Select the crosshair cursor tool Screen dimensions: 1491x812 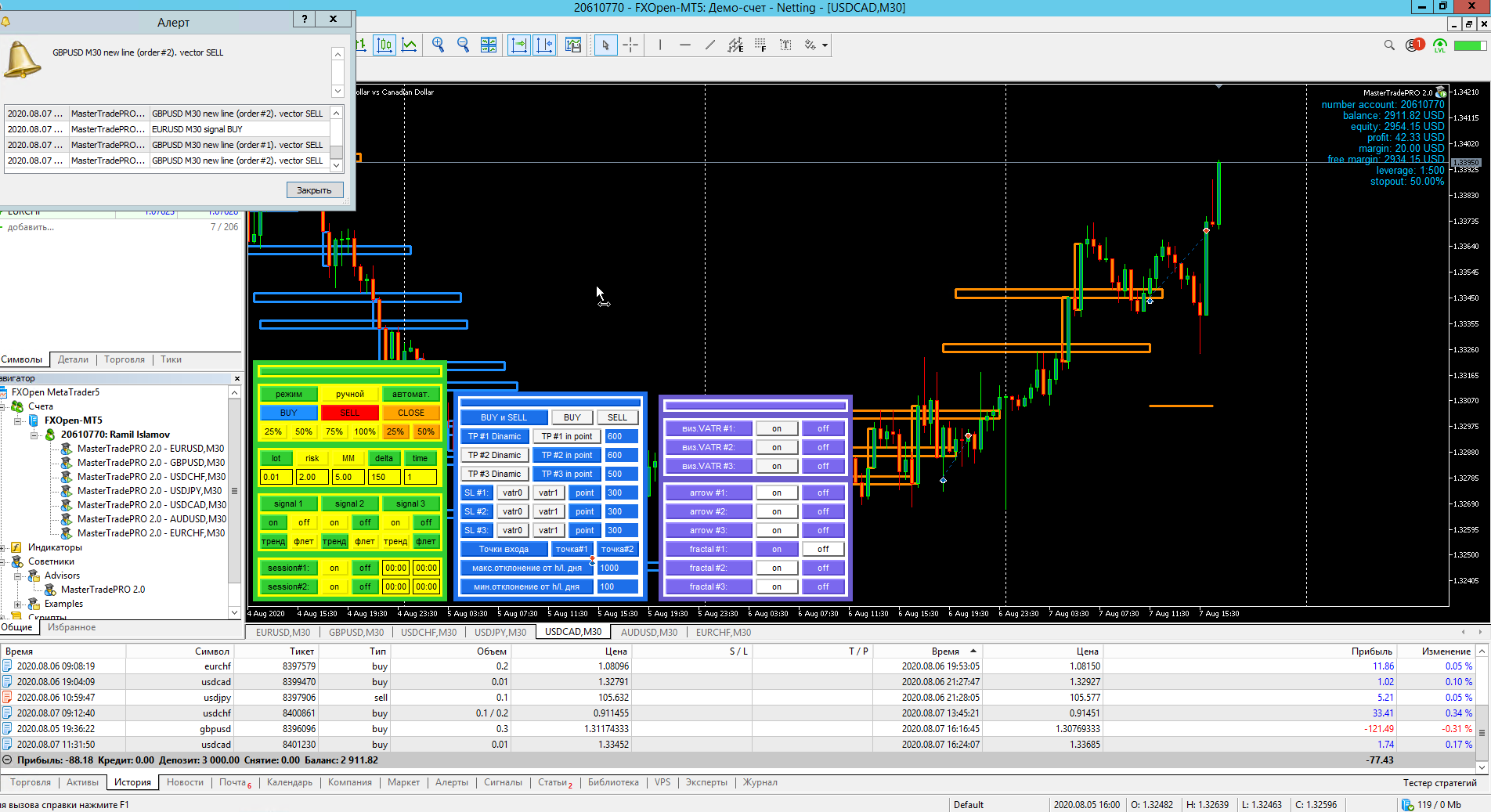pos(630,45)
